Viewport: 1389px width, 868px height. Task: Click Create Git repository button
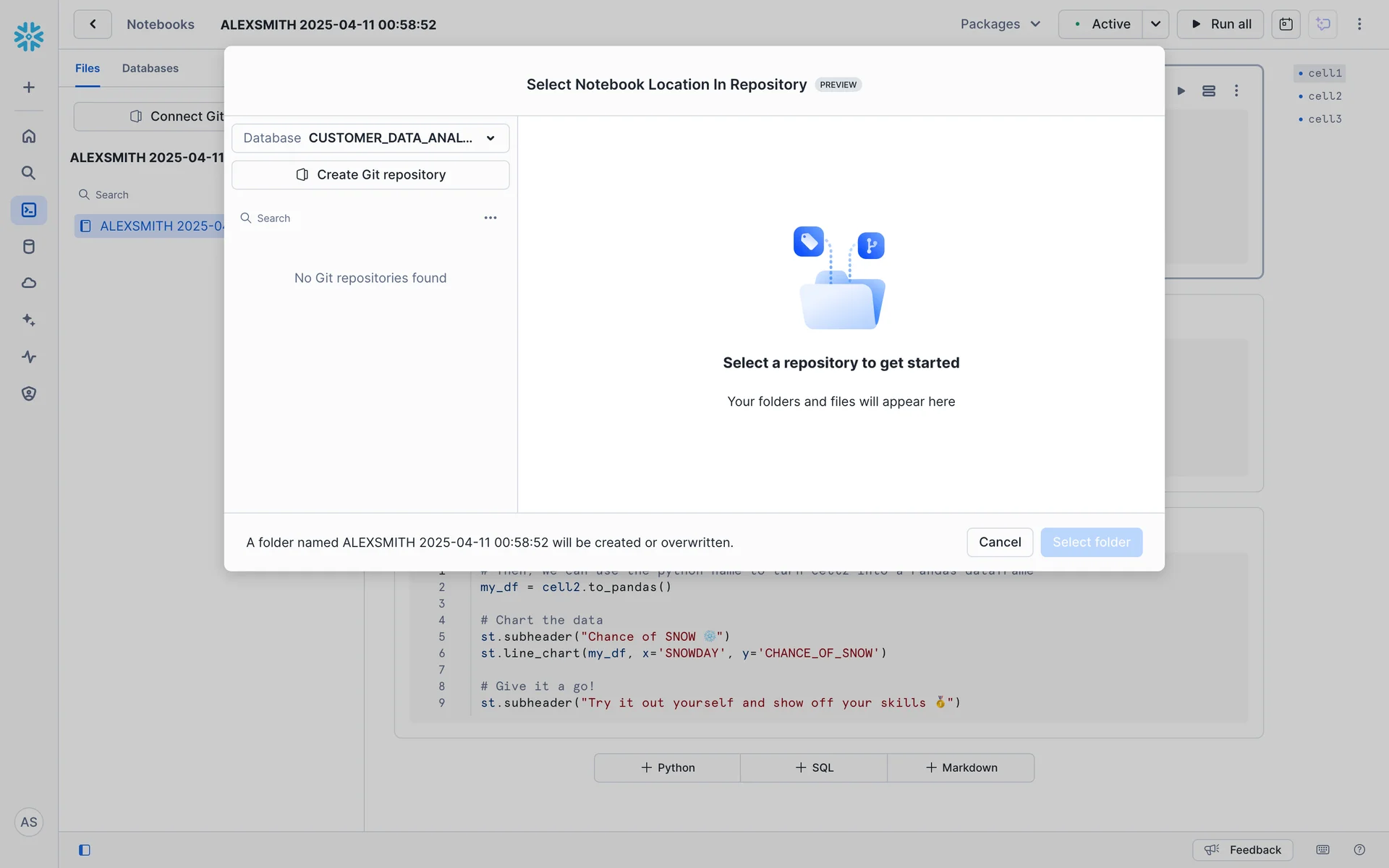370,175
